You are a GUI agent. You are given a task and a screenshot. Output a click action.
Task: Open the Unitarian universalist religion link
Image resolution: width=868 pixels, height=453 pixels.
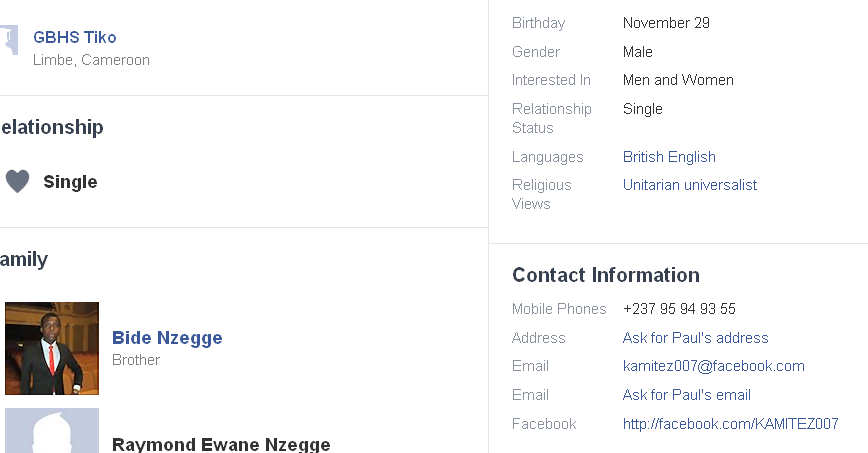[690, 185]
